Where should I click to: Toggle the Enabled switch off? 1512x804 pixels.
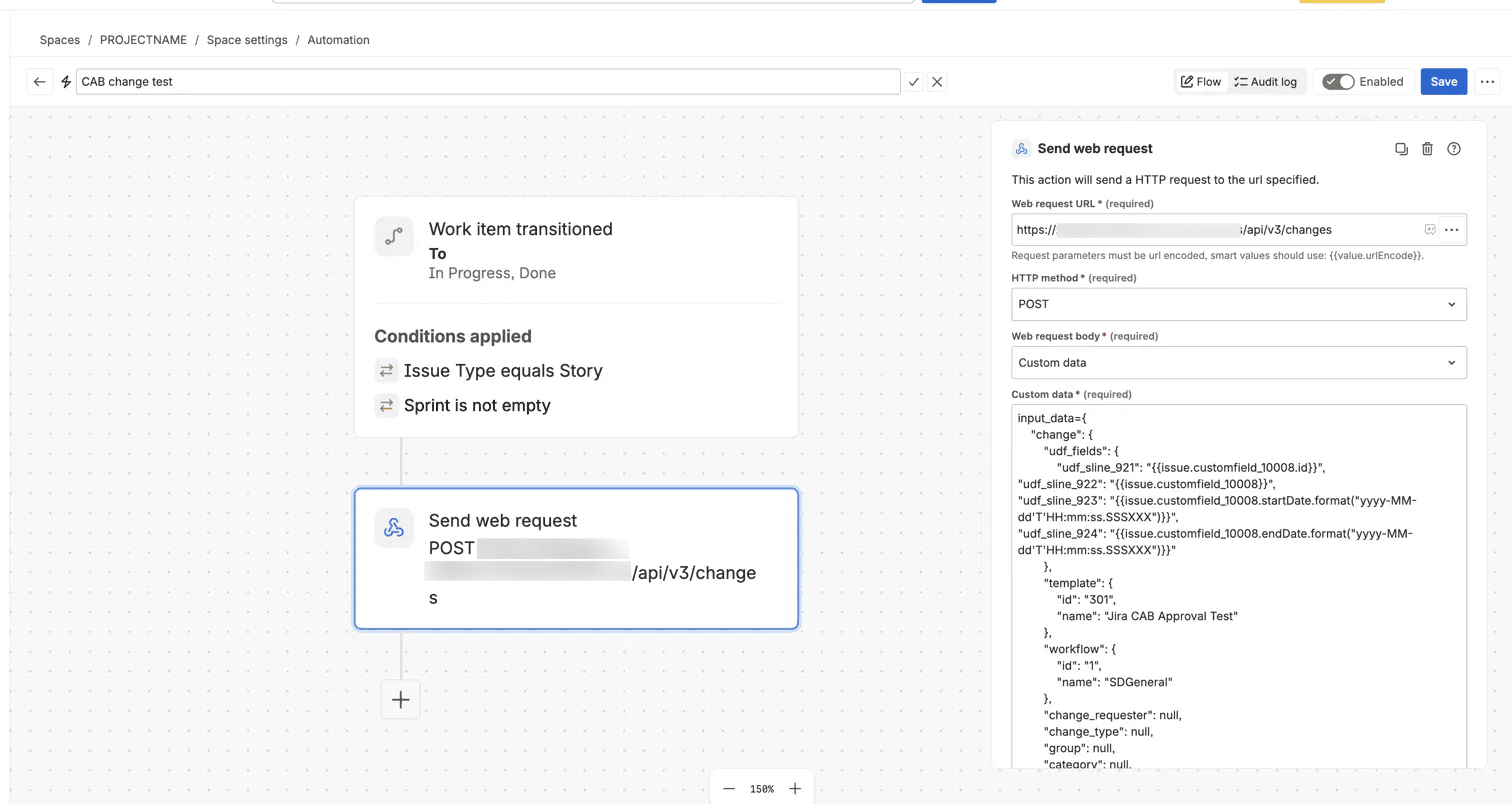click(x=1338, y=82)
